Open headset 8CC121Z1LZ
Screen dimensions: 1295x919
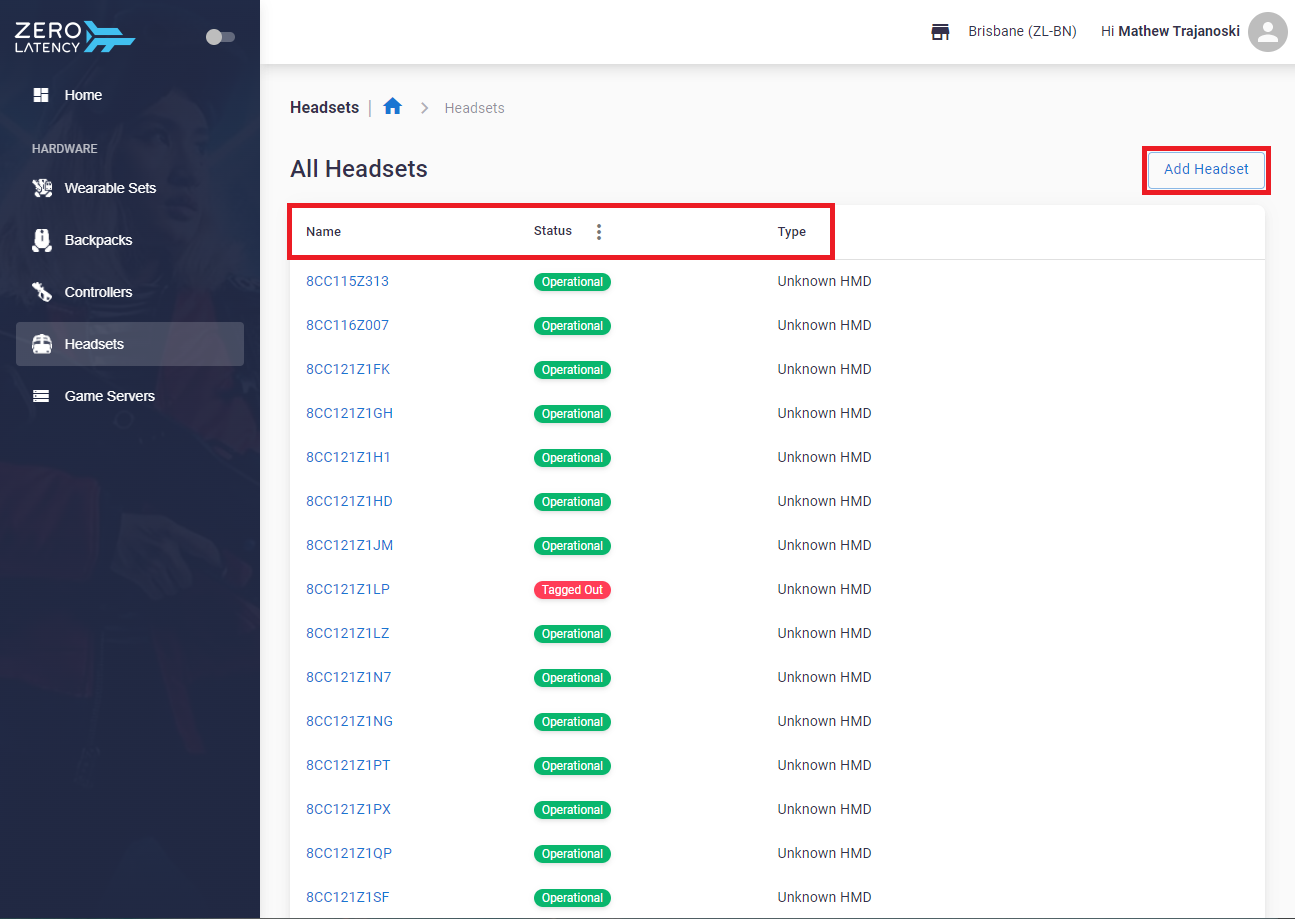348,633
